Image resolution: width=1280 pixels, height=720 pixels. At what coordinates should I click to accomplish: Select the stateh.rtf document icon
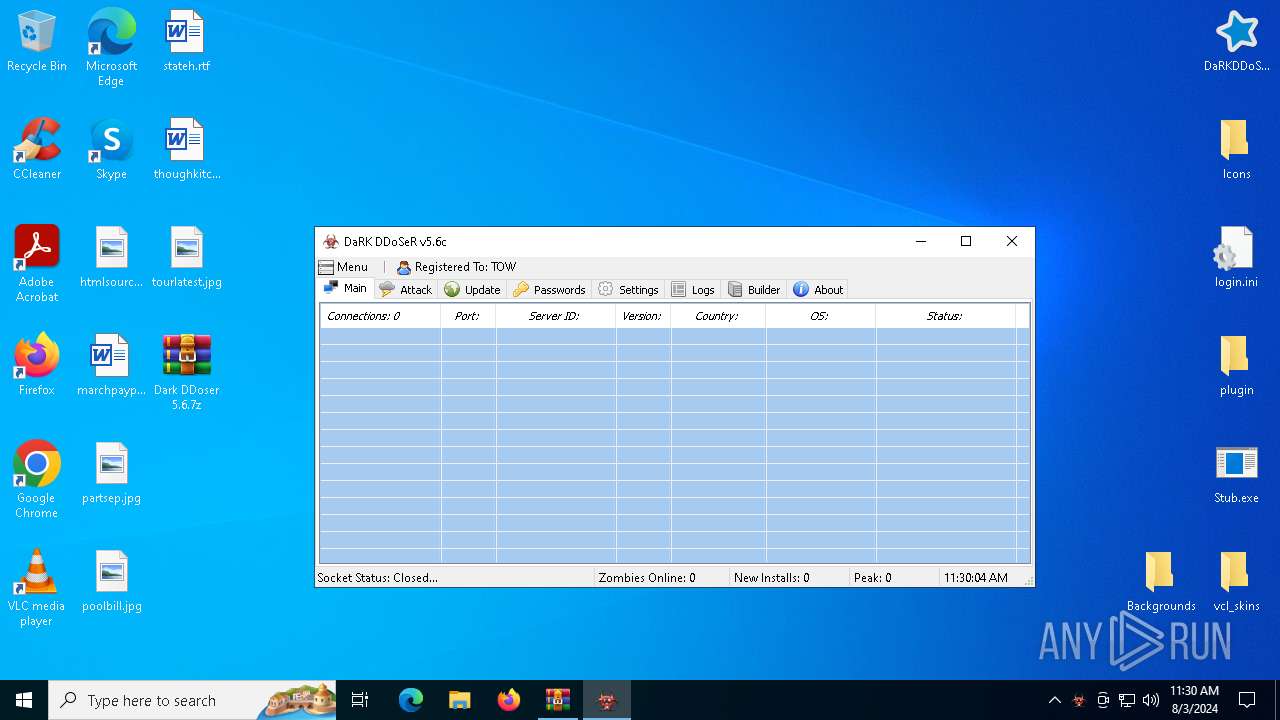[186, 42]
